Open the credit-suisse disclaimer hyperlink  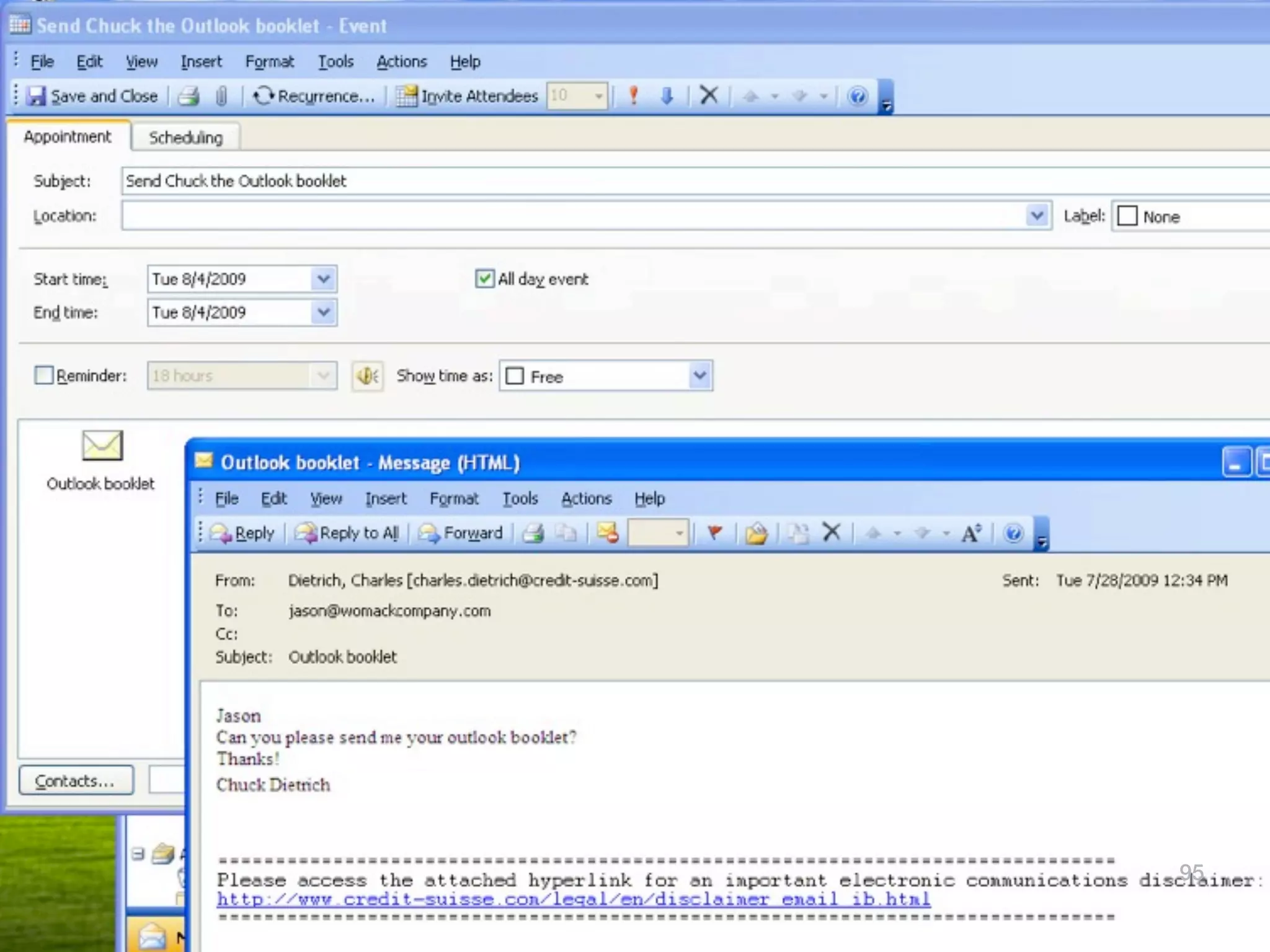(x=573, y=899)
